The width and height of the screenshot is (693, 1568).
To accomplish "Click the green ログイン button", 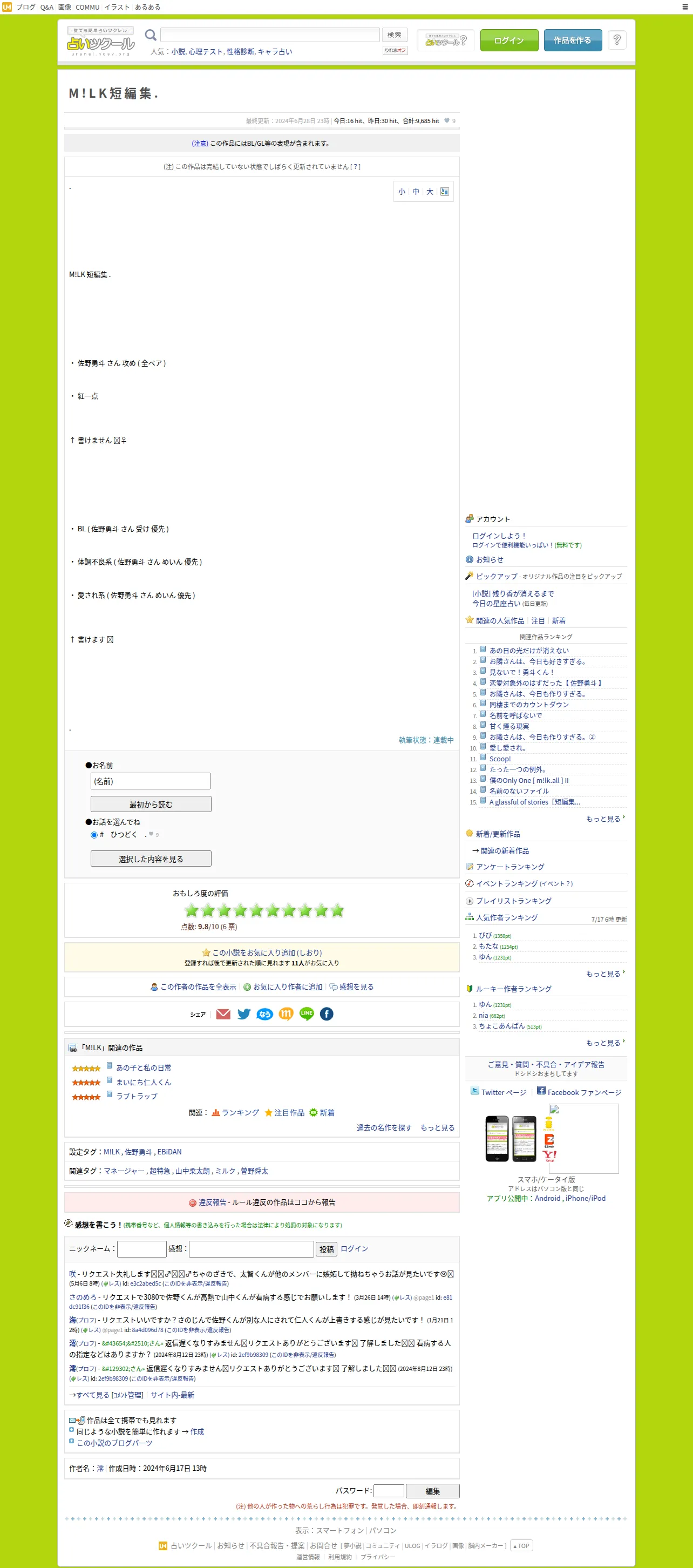I will (x=509, y=40).
